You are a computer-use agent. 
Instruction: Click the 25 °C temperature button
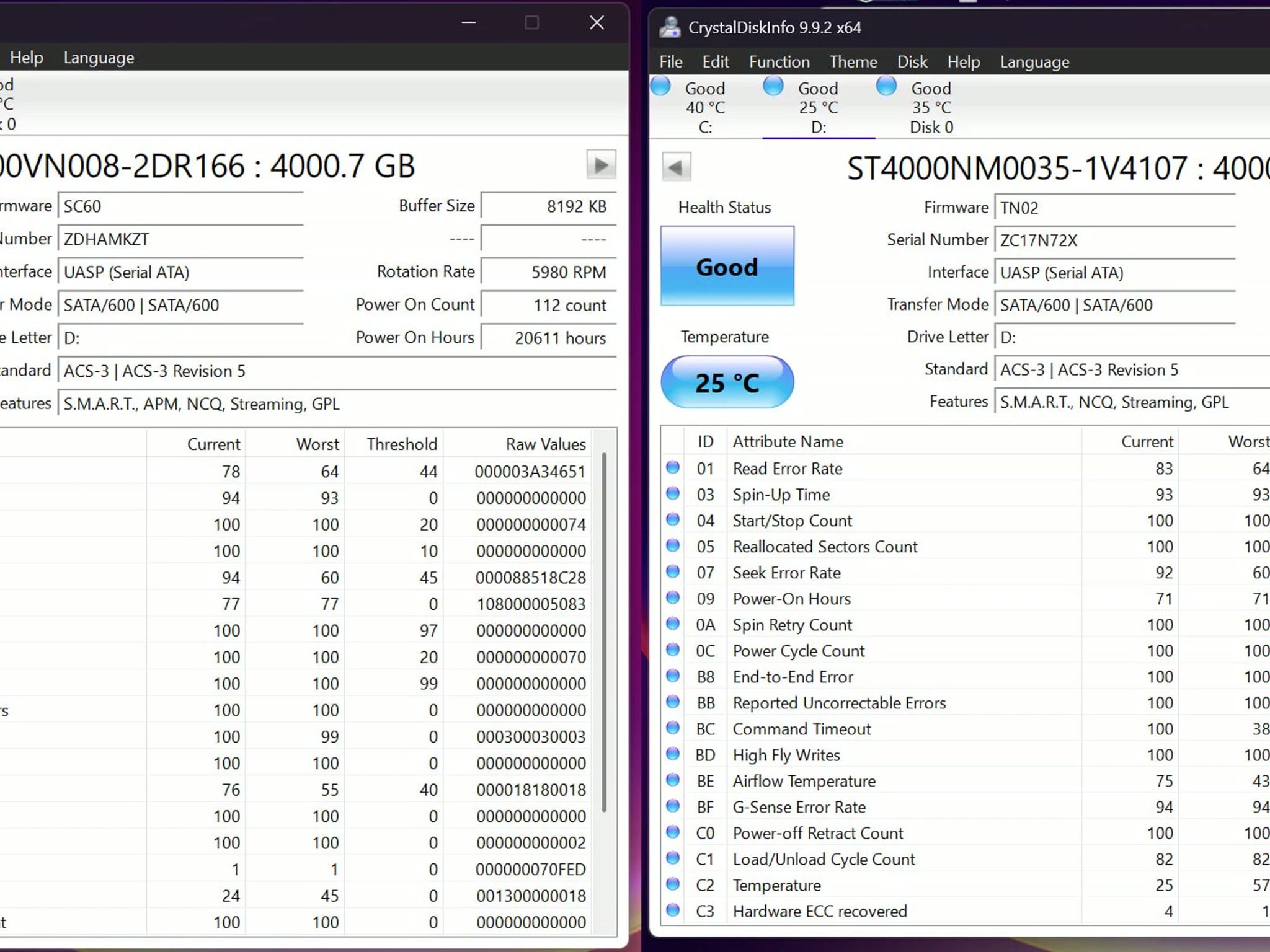point(727,382)
